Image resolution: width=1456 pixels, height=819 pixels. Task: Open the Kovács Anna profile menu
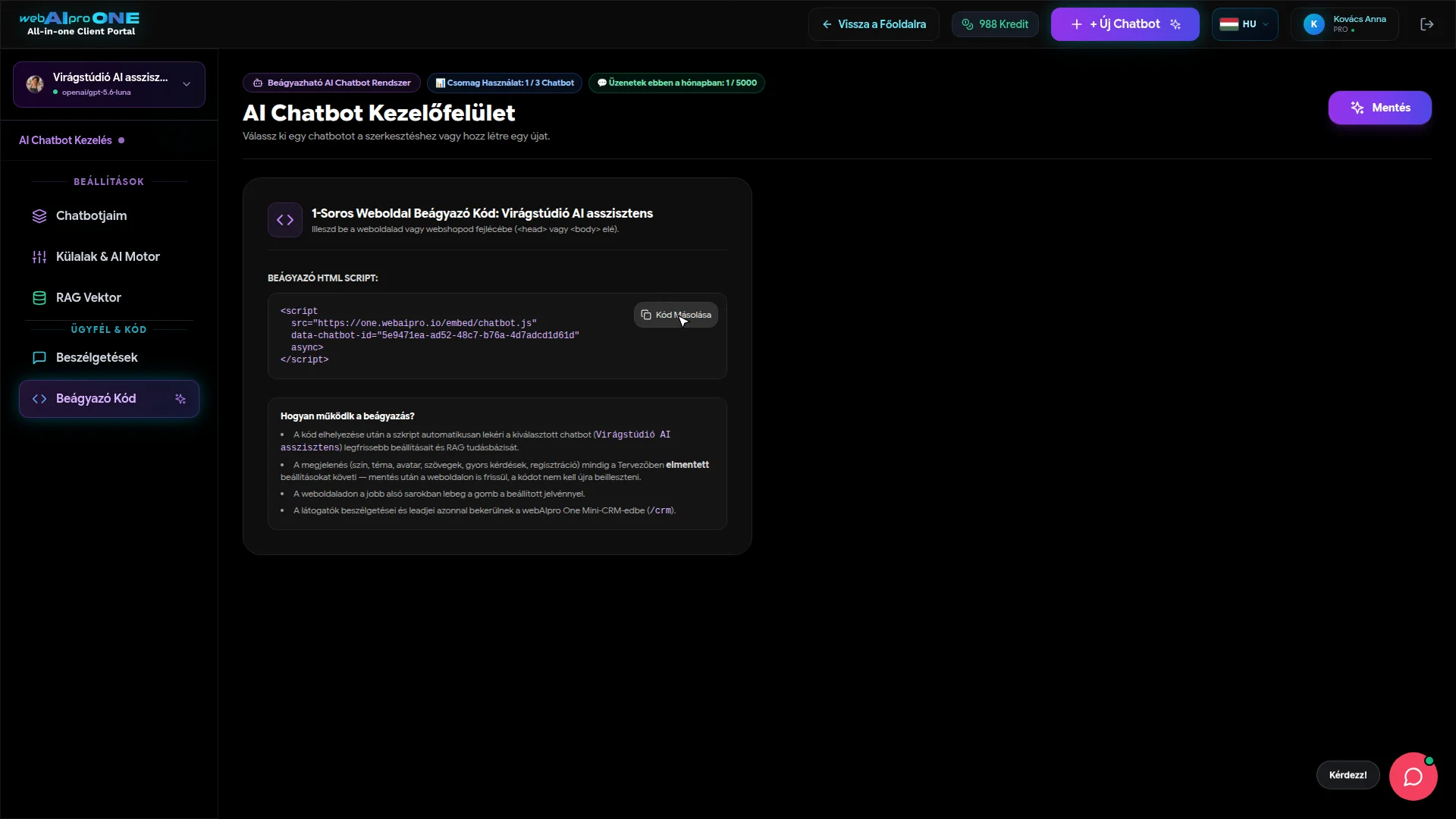pyautogui.click(x=1345, y=24)
